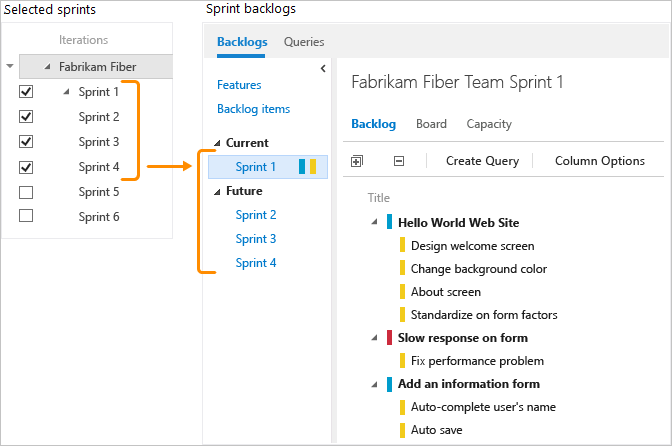The height and width of the screenshot is (446, 672).
Task: Collapse Add an information form item
Action: coord(375,384)
